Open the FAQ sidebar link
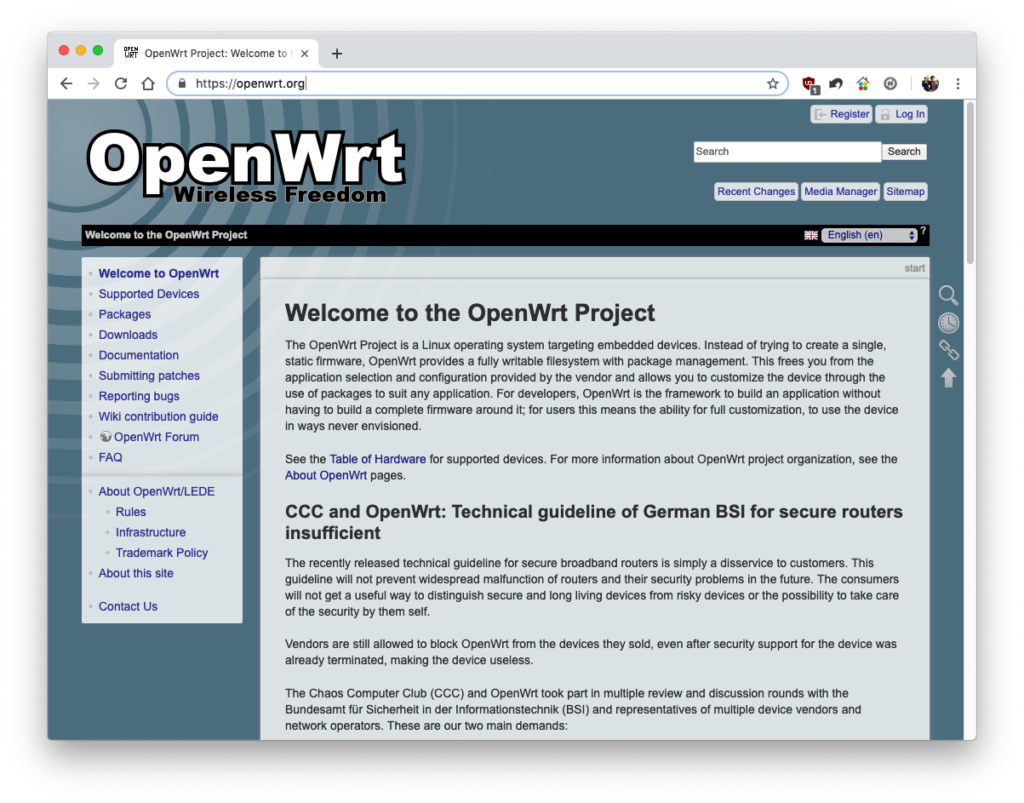Screen dimensions: 1024x803 point(110,458)
